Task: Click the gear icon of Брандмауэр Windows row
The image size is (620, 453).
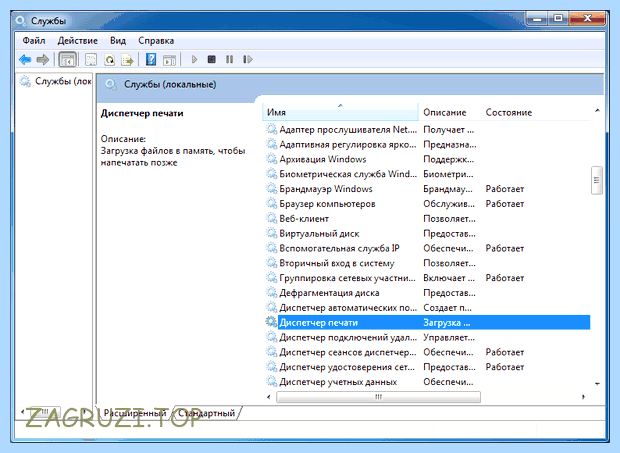Action: coord(271,189)
